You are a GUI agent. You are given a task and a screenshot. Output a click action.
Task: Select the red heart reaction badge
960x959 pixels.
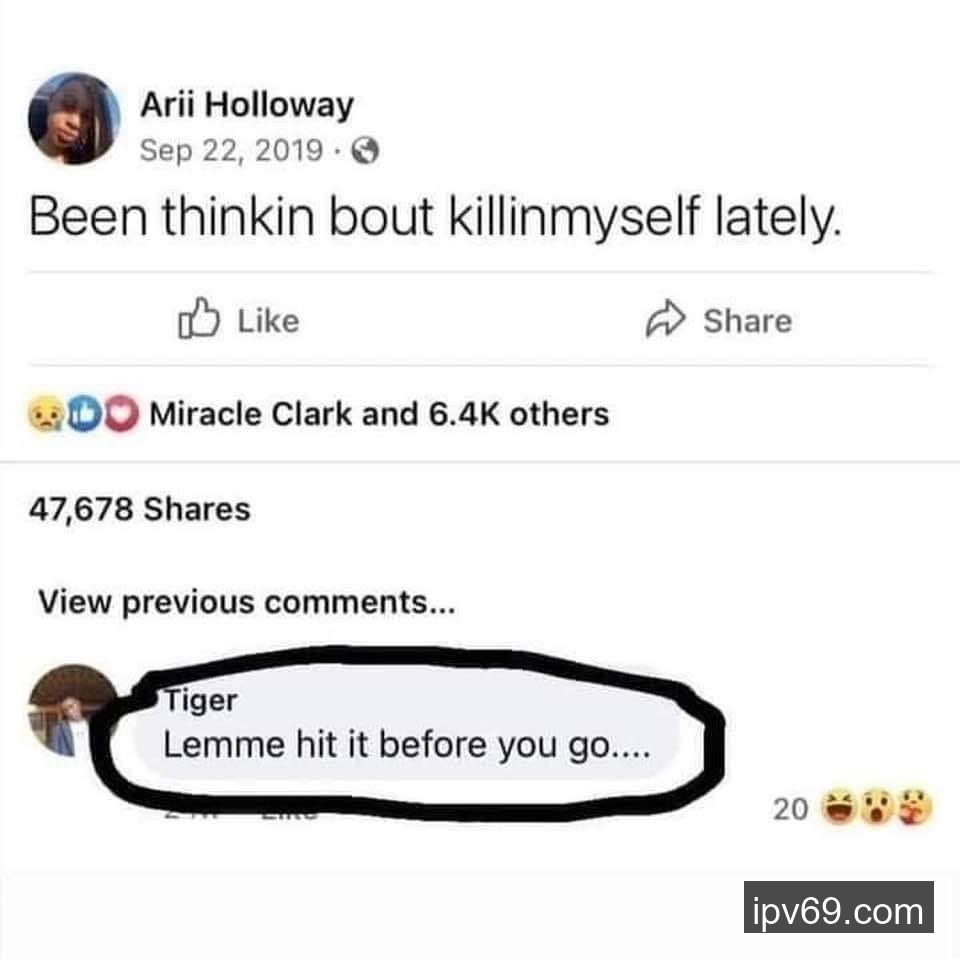click(122, 415)
